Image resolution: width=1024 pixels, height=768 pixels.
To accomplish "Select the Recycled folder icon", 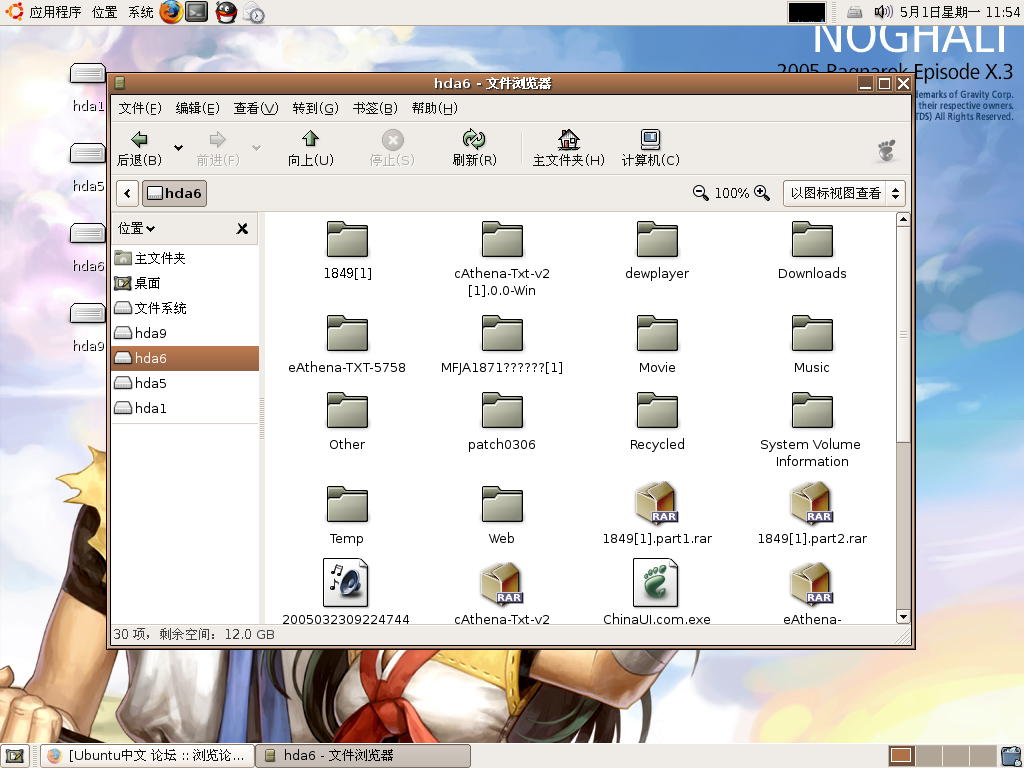I will pyautogui.click(x=657, y=411).
